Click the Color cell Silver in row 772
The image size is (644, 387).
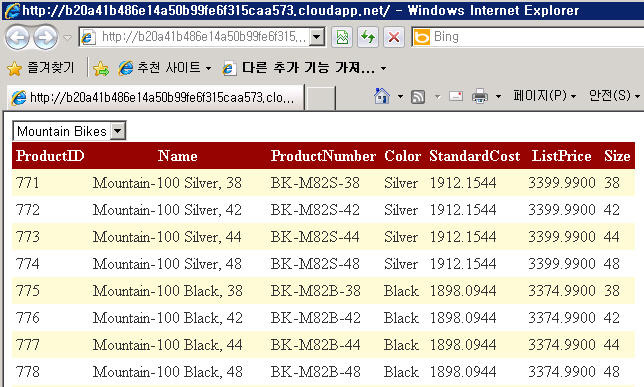point(401,210)
